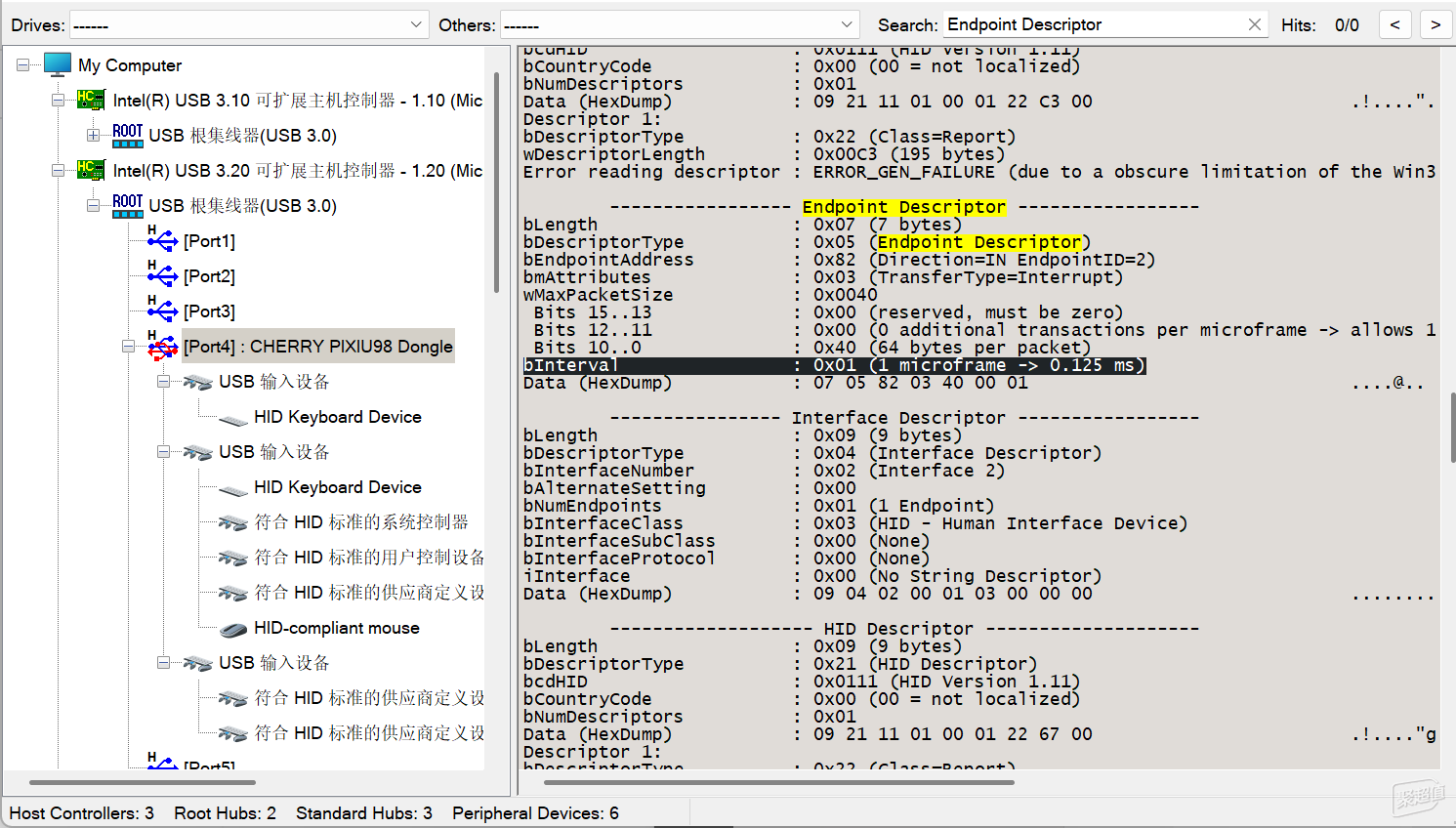Click the icon for 符合 HID 标准的系统控制器
The width and height of the screenshot is (1456, 828).
coord(232,522)
